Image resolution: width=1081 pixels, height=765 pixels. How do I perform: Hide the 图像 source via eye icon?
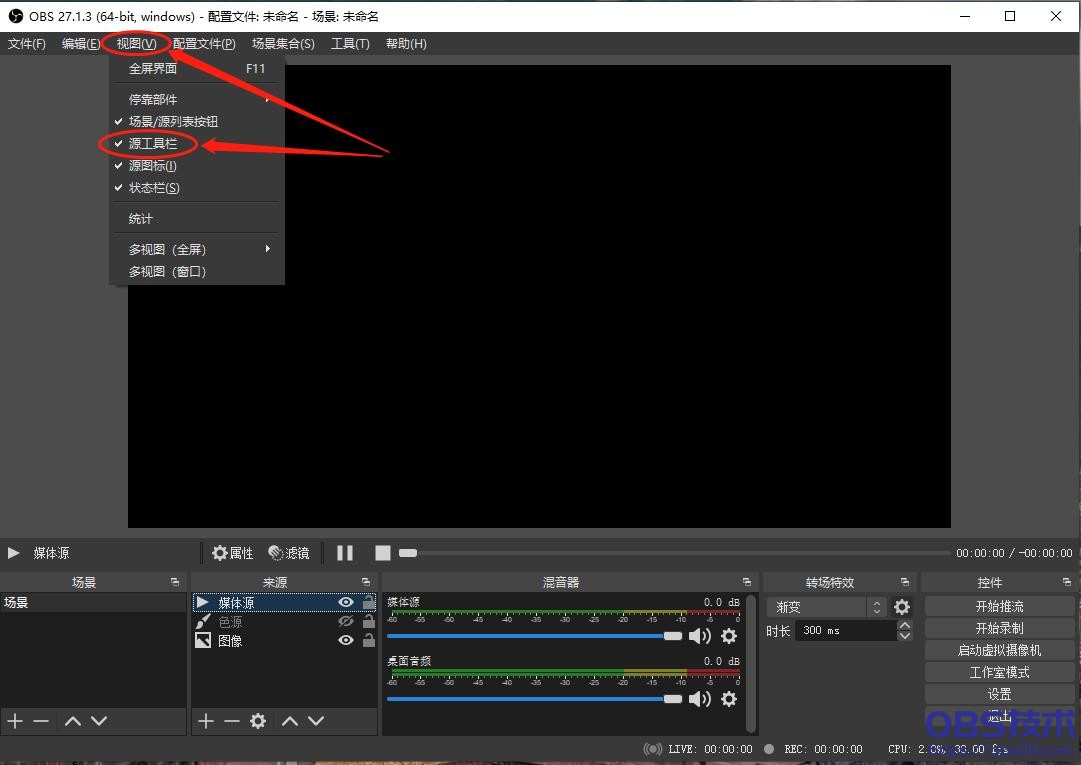click(x=346, y=640)
